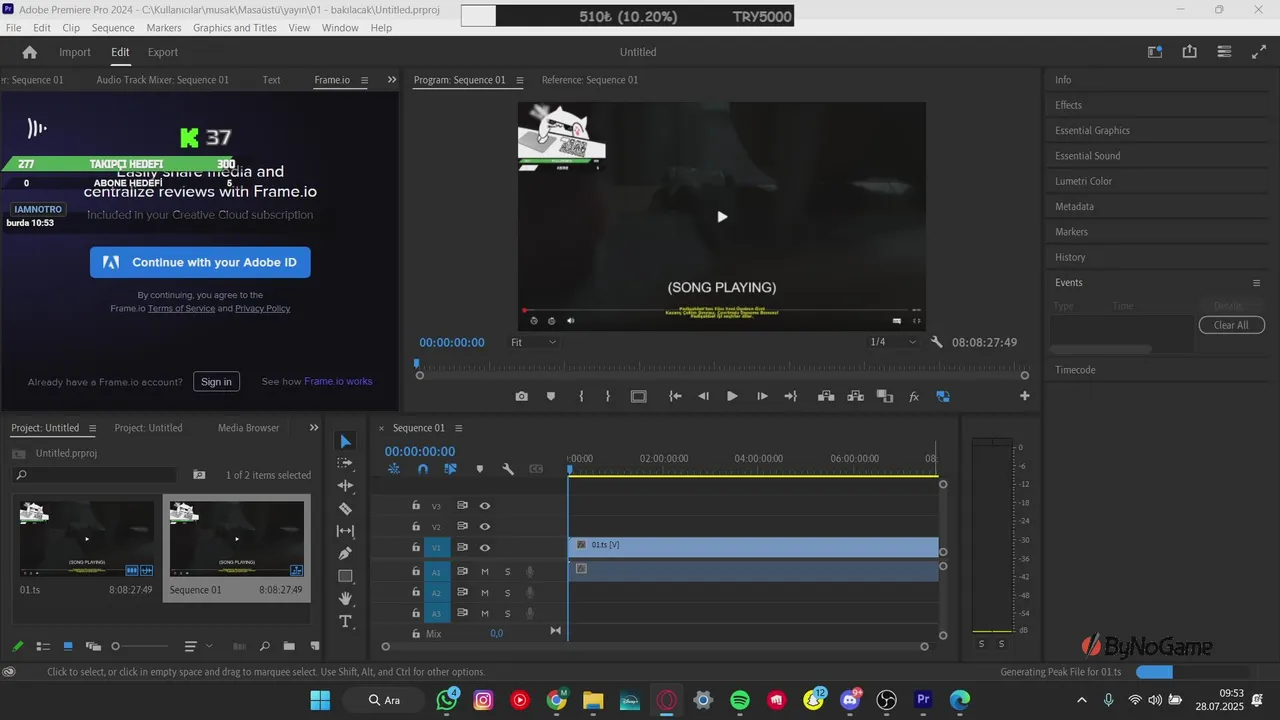Select the Pen tool
1280x720 pixels.
click(345, 553)
